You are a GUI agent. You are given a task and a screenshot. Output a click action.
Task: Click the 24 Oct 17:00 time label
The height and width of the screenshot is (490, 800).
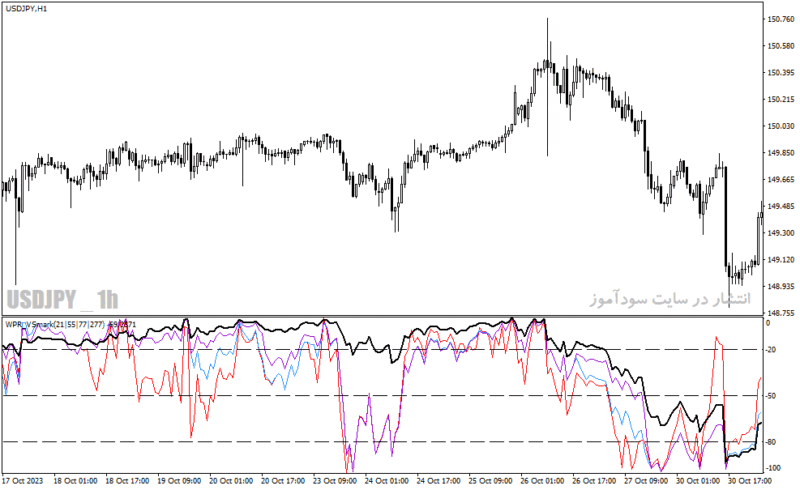439,481
